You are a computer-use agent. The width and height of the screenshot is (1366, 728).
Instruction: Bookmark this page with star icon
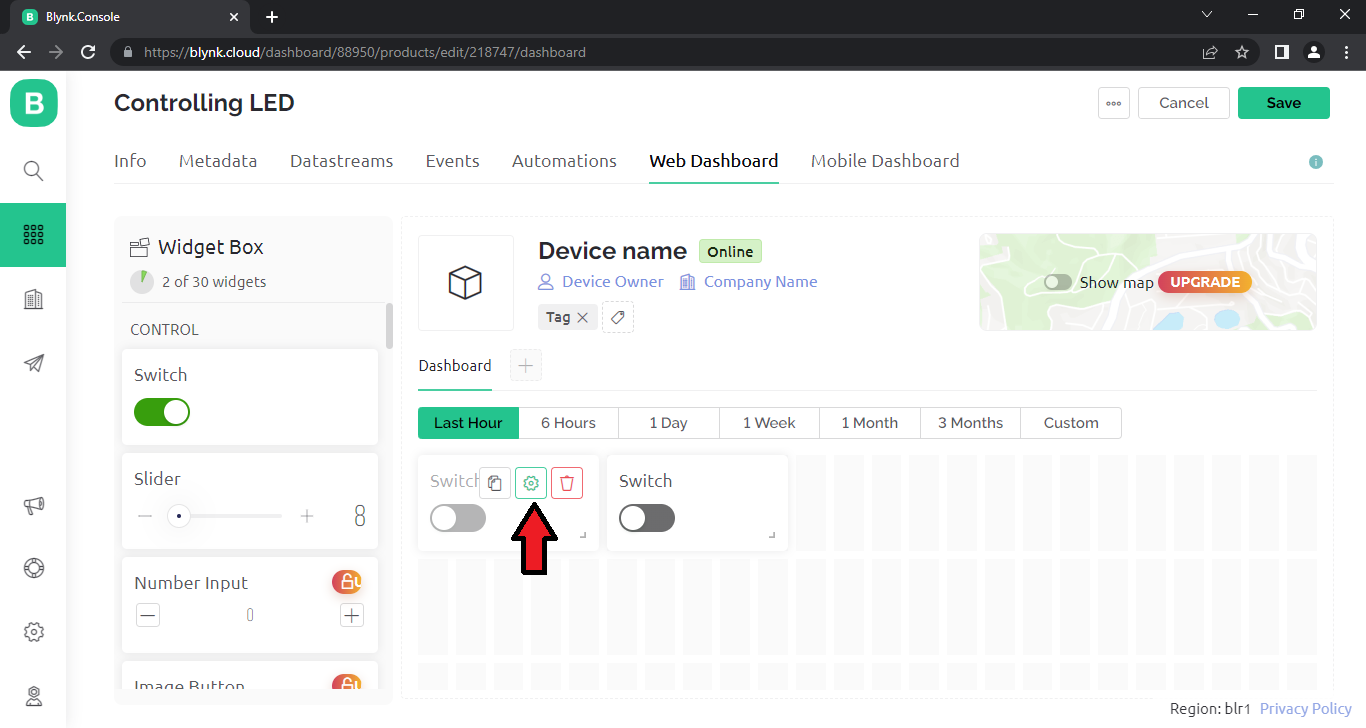[1242, 52]
